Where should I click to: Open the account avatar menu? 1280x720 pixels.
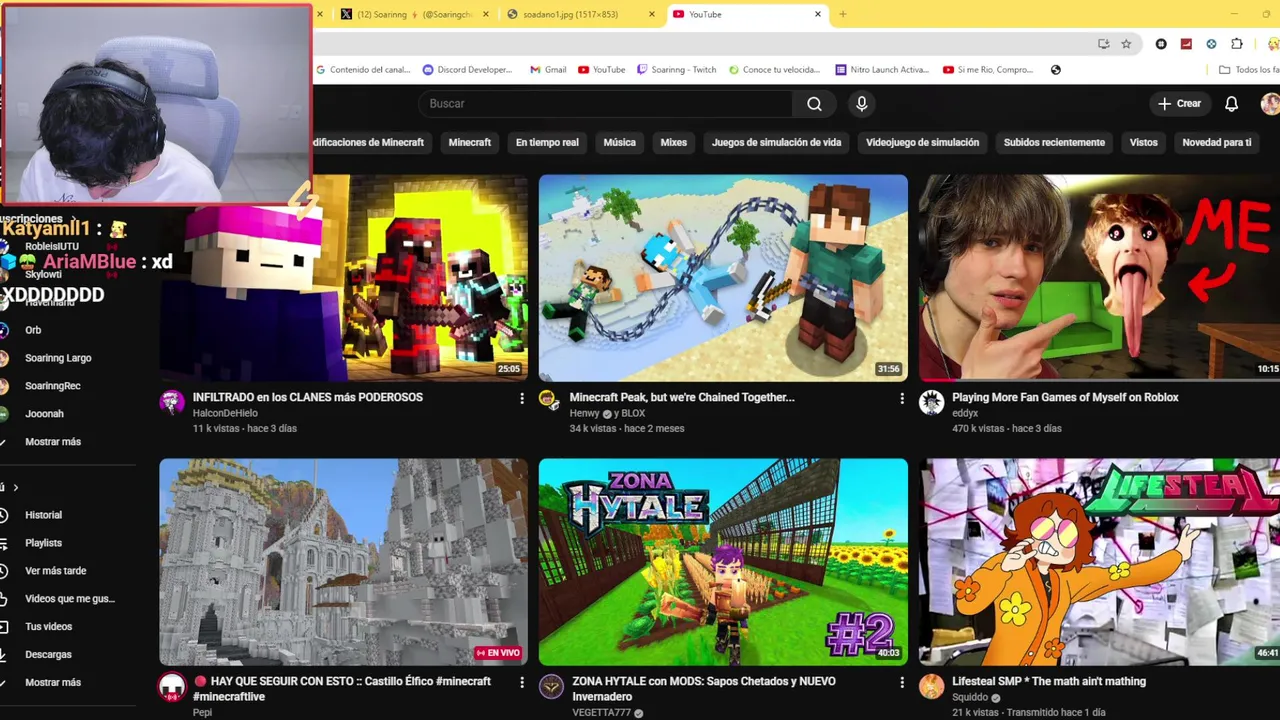point(1270,104)
